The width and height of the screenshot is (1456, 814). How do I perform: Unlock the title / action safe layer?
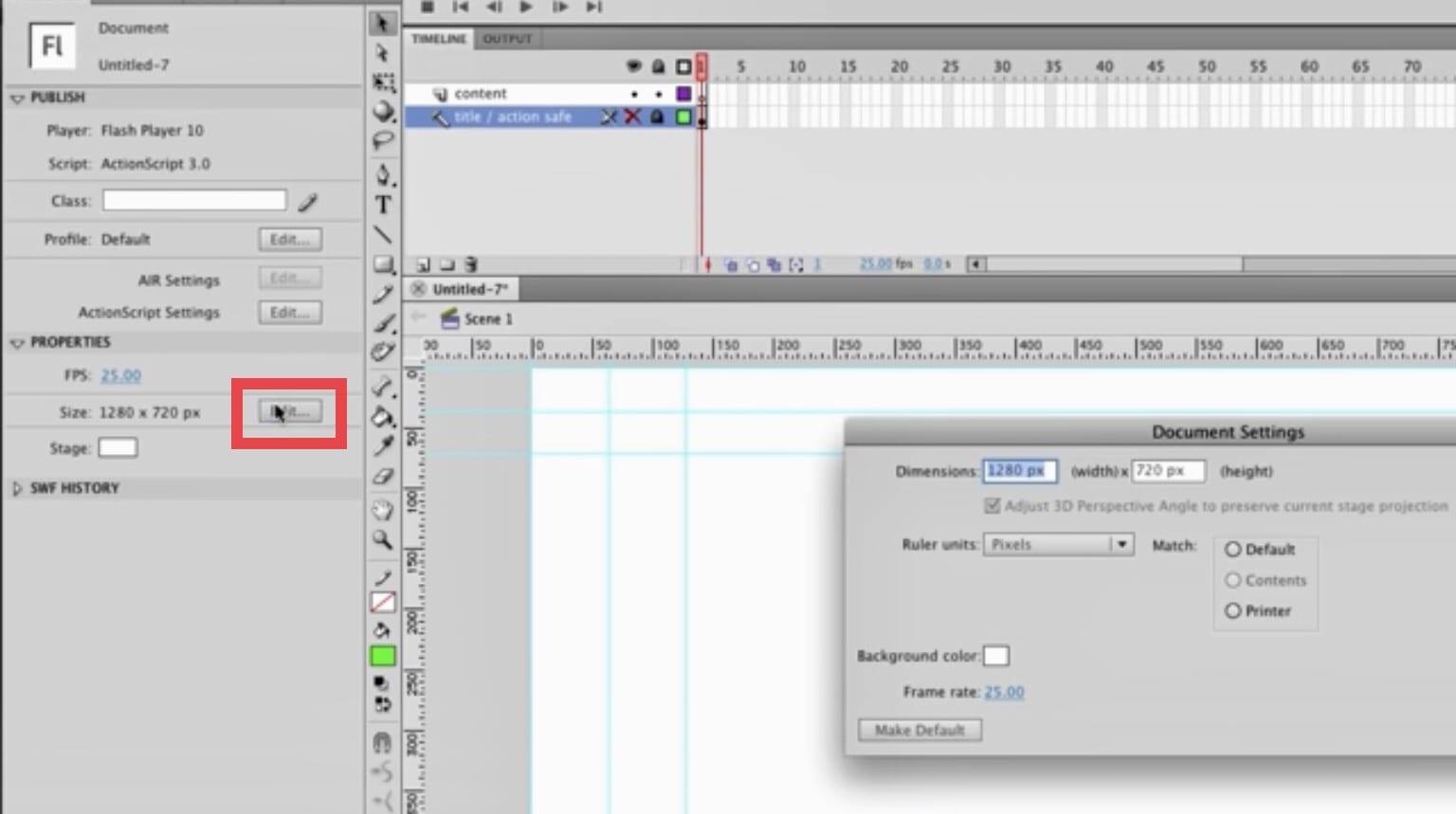point(657,117)
